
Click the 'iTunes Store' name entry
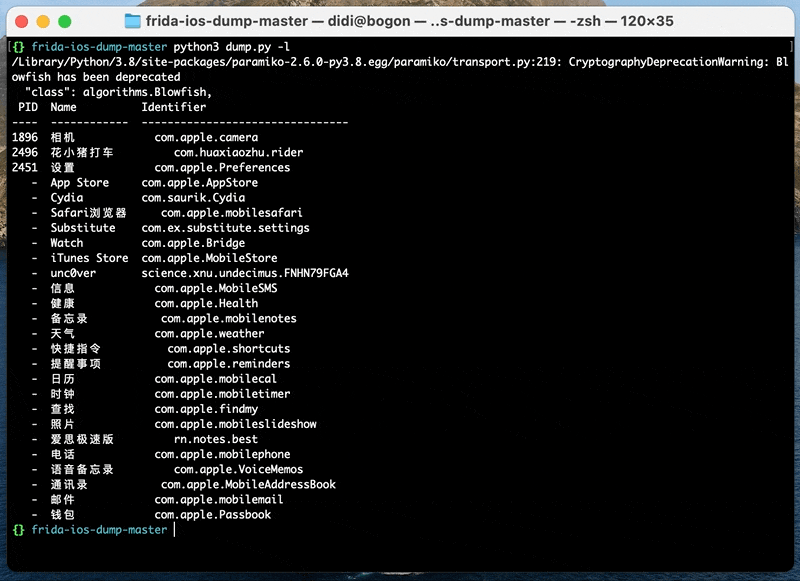click(x=89, y=258)
